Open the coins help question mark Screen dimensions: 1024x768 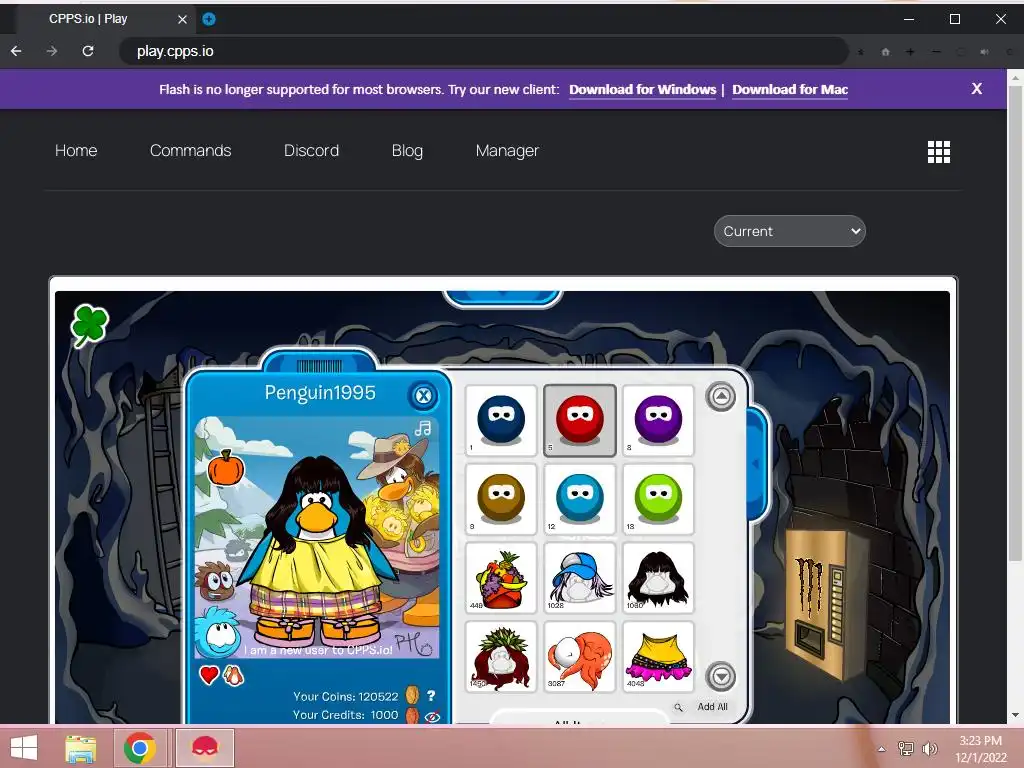431,696
